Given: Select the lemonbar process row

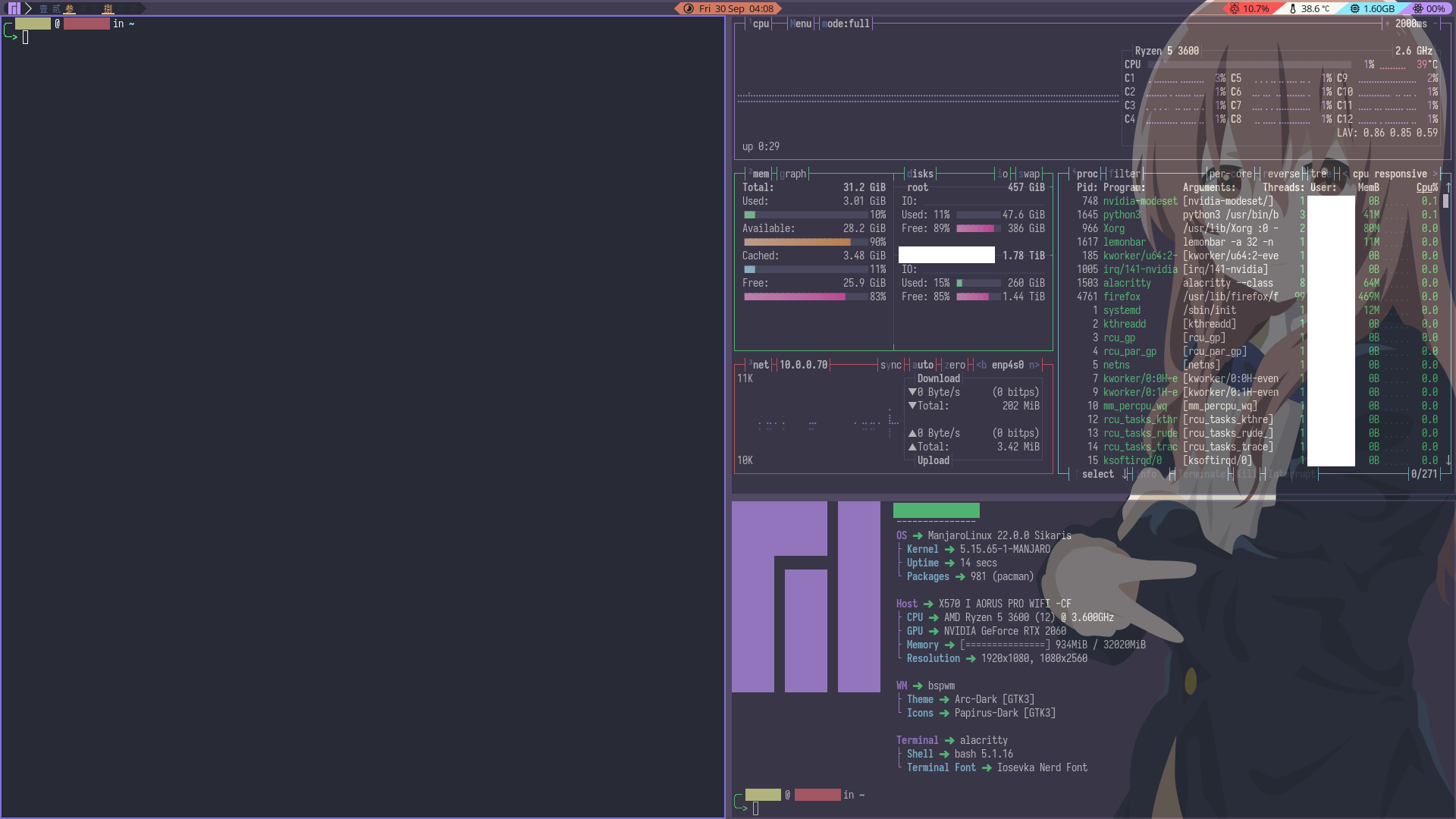Looking at the screenshot, I should coord(1257,242).
